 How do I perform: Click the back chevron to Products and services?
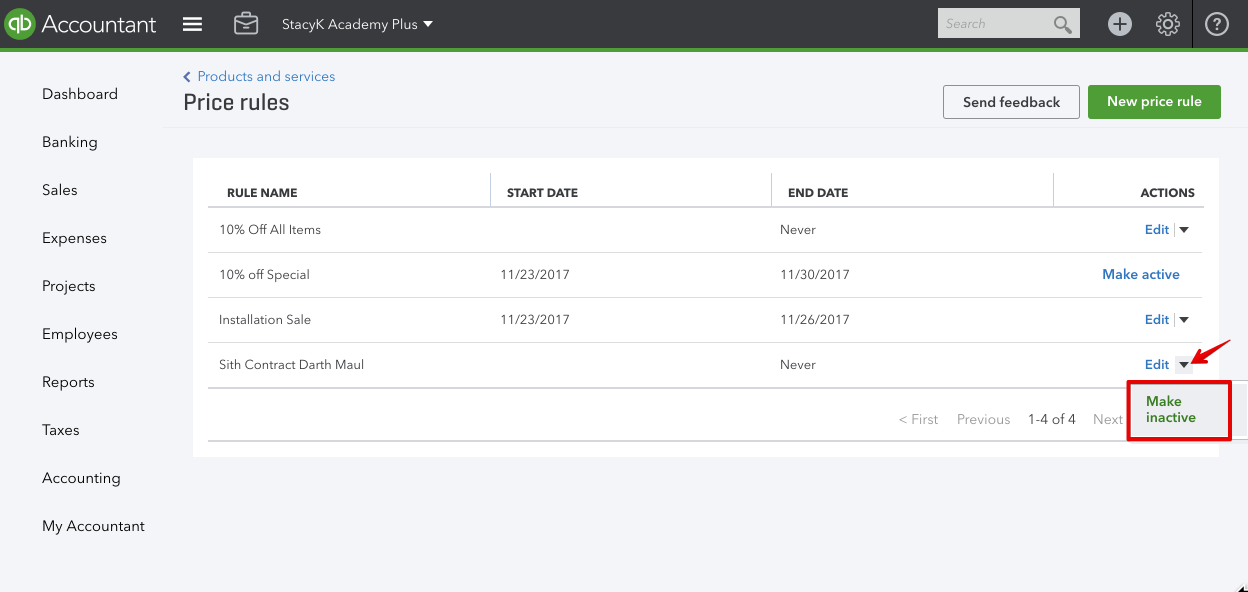(x=186, y=76)
